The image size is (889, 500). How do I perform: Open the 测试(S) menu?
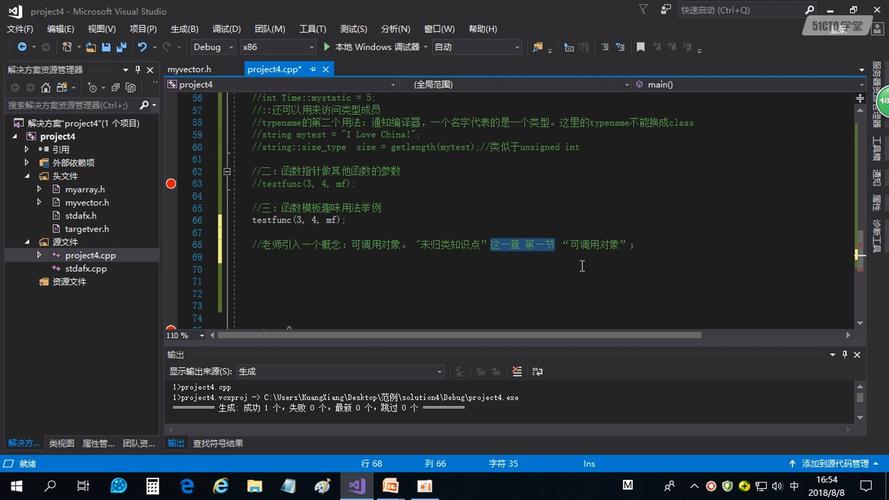354,29
